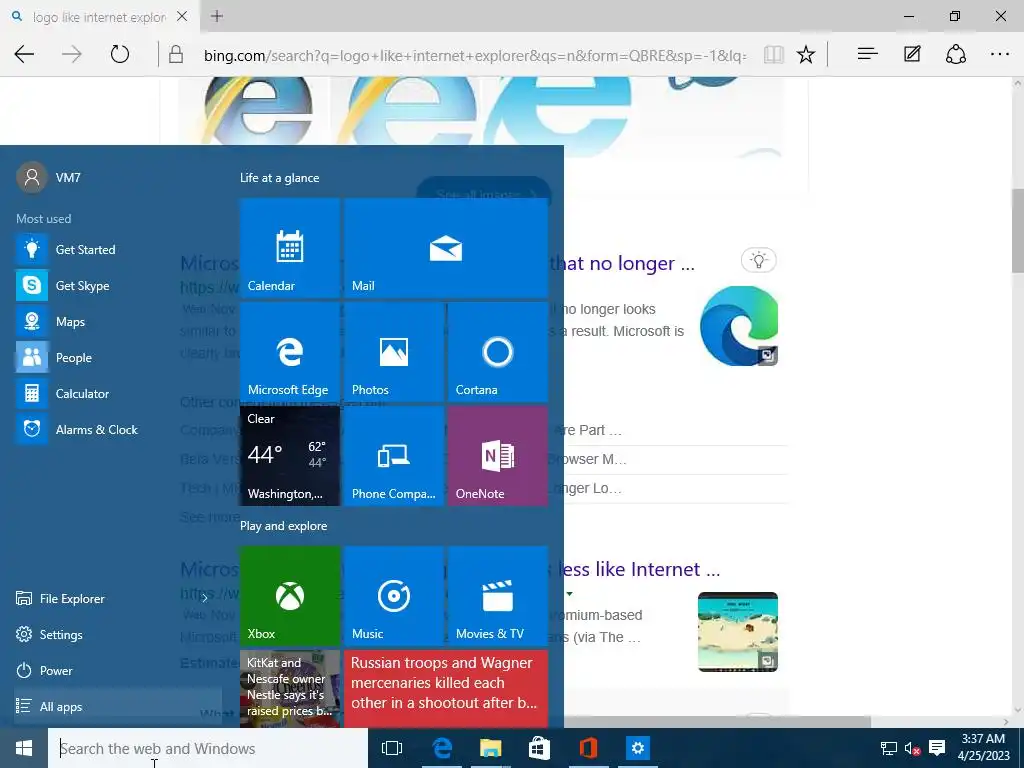Image resolution: width=1024 pixels, height=768 pixels.
Task: Show All apps list
Action: click(118, 706)
